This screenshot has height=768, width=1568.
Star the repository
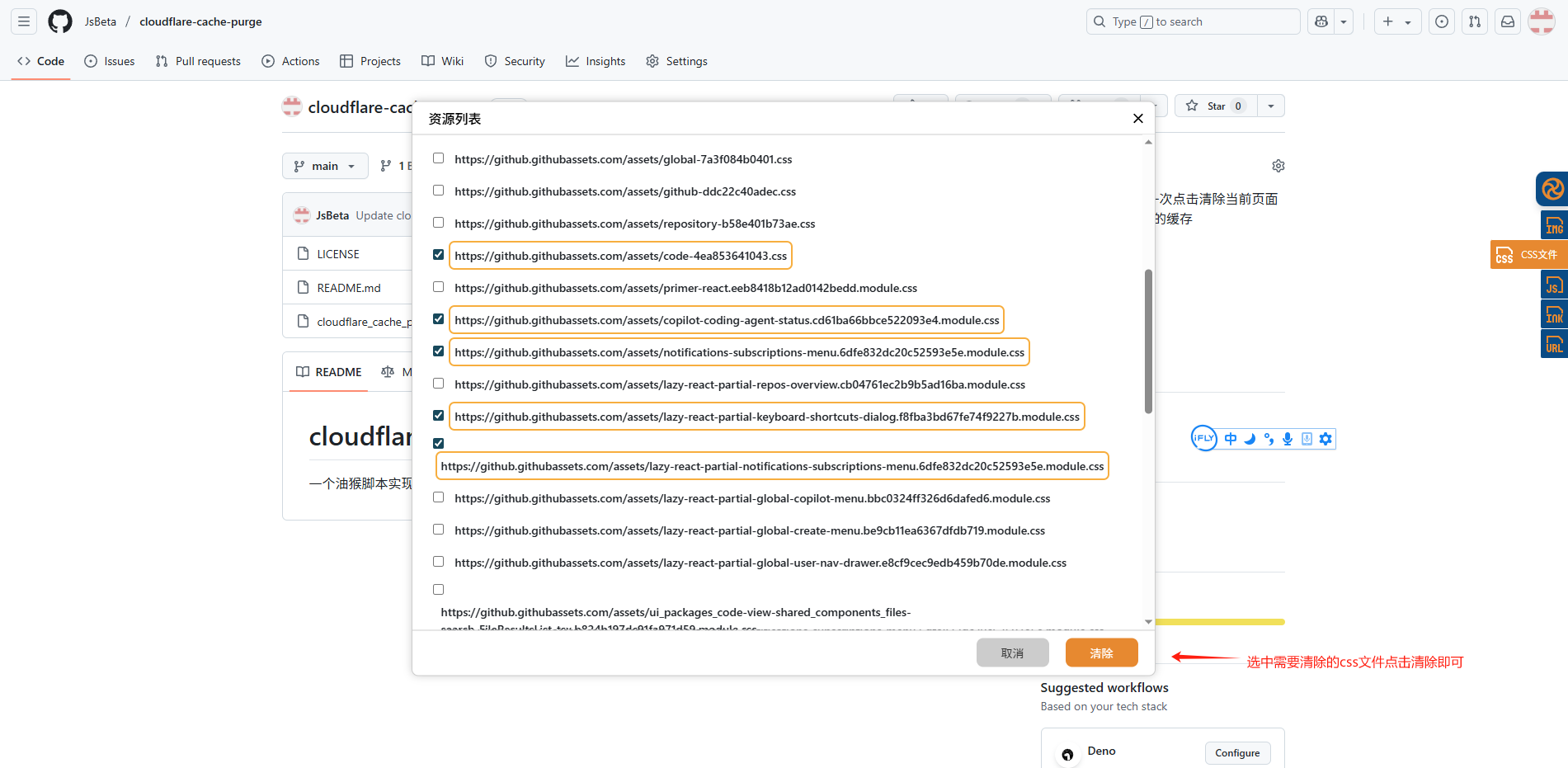(1216, 106)
